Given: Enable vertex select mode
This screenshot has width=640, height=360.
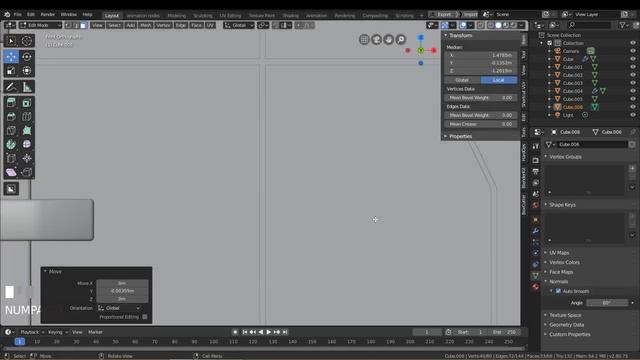Looking at the screenshot, I should [68, 25].
